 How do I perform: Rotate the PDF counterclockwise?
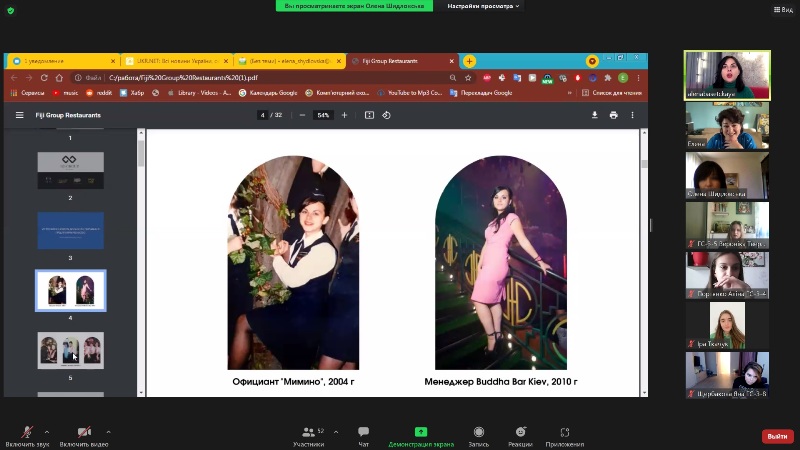387,115
